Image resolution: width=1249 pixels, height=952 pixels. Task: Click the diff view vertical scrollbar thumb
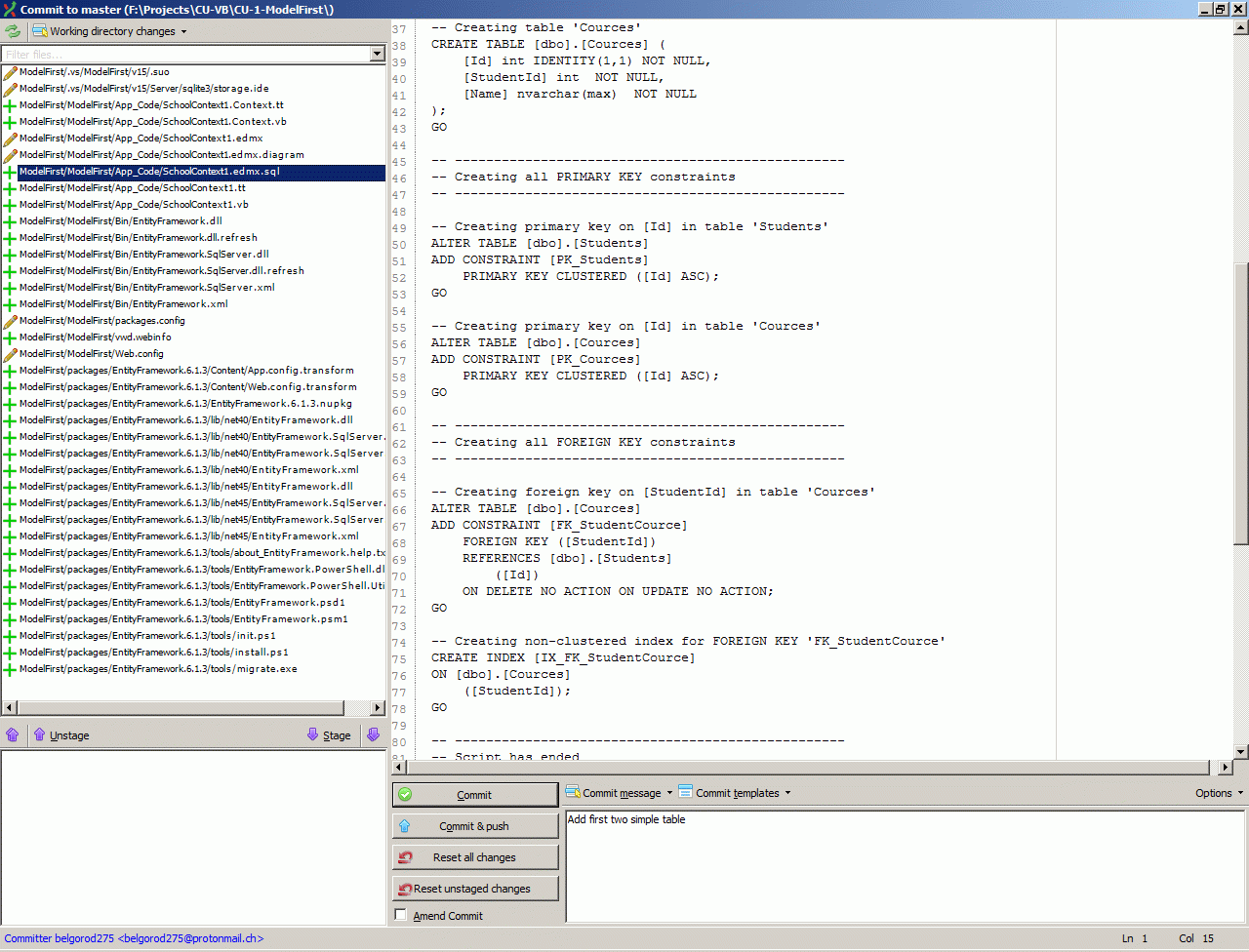click(x=1241, y=404)
